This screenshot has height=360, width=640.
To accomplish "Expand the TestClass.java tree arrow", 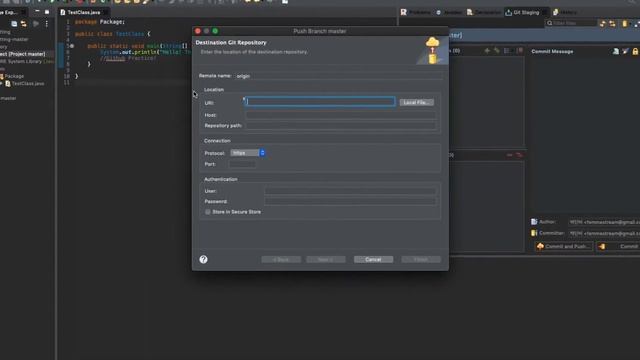I will 1,84.
